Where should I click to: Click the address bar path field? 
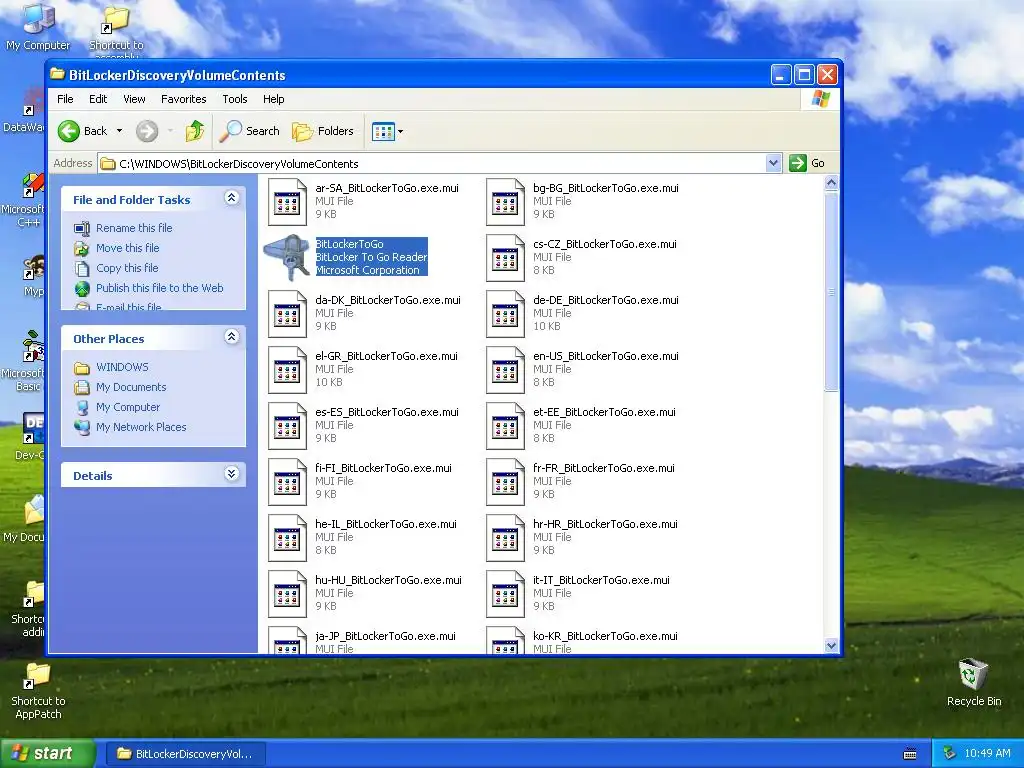click(432, 163)
